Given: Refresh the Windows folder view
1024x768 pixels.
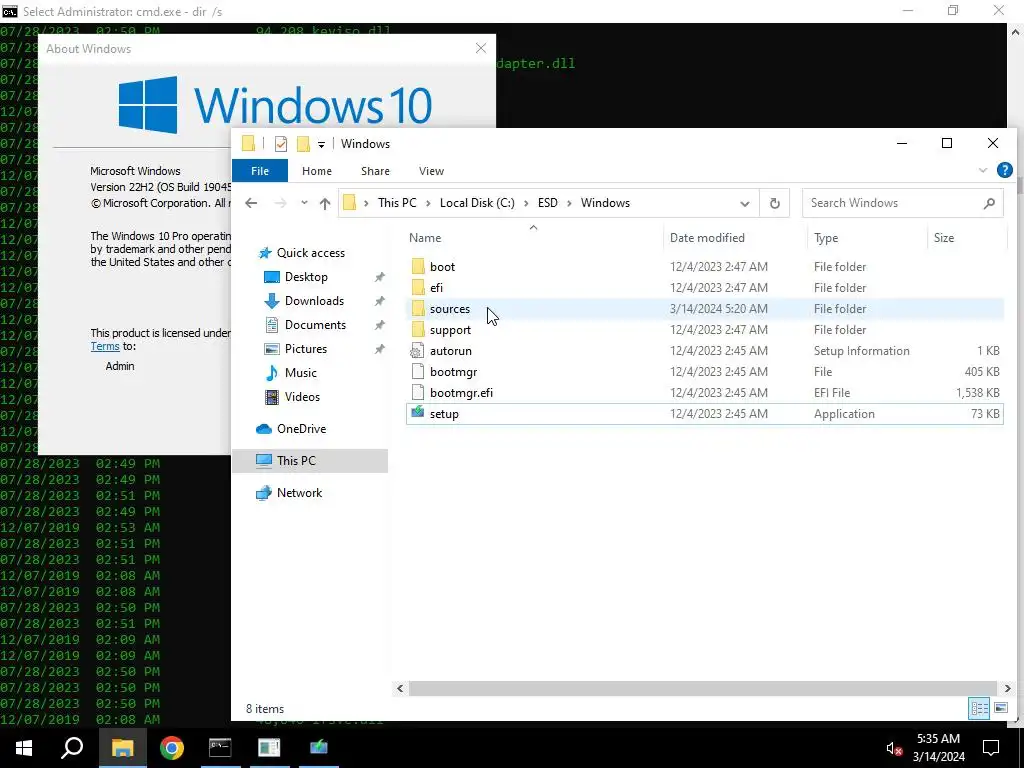Looking at the screenshot, I should [x=775, y=203].
